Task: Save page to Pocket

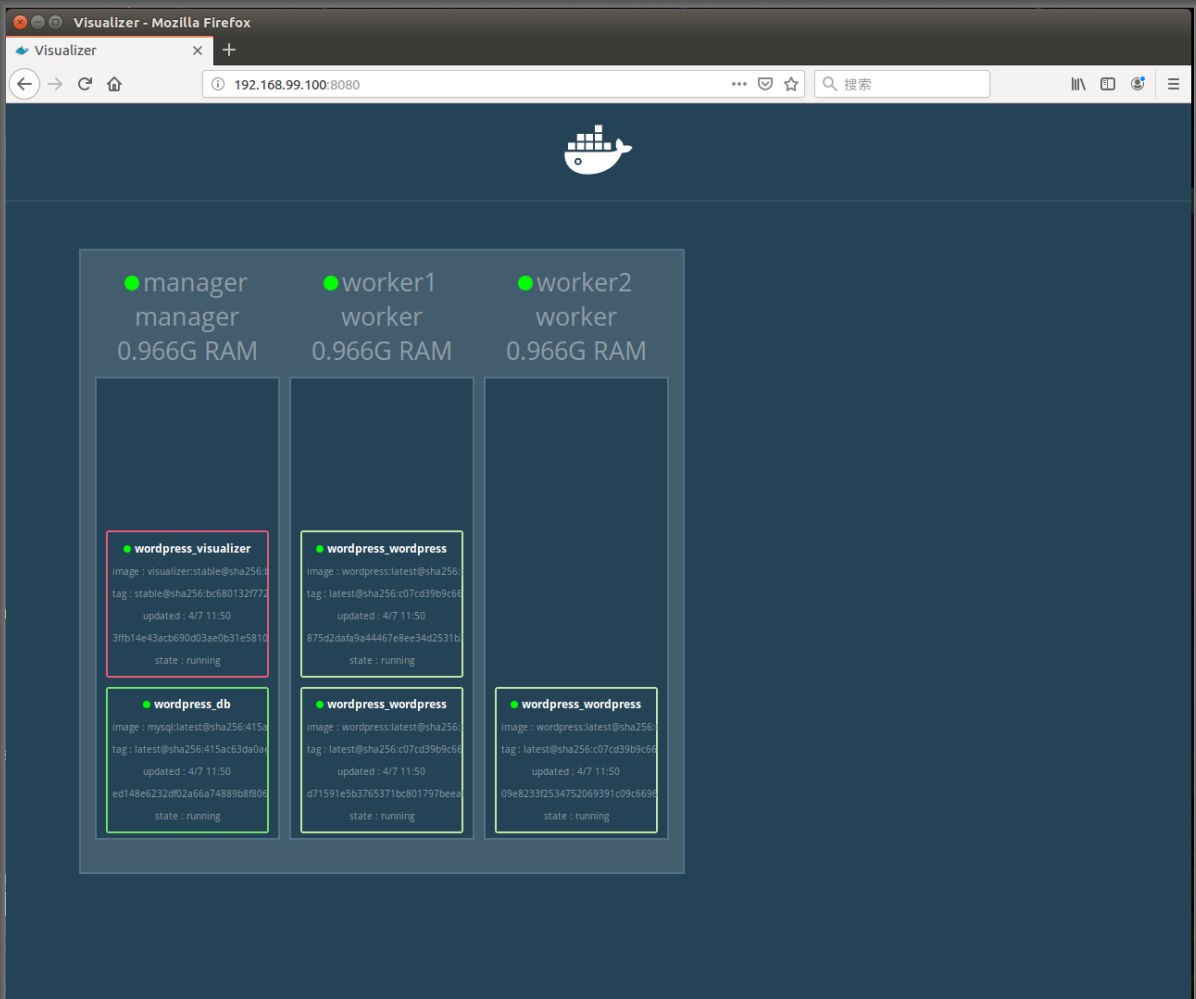Action: (x=765, y=84)
